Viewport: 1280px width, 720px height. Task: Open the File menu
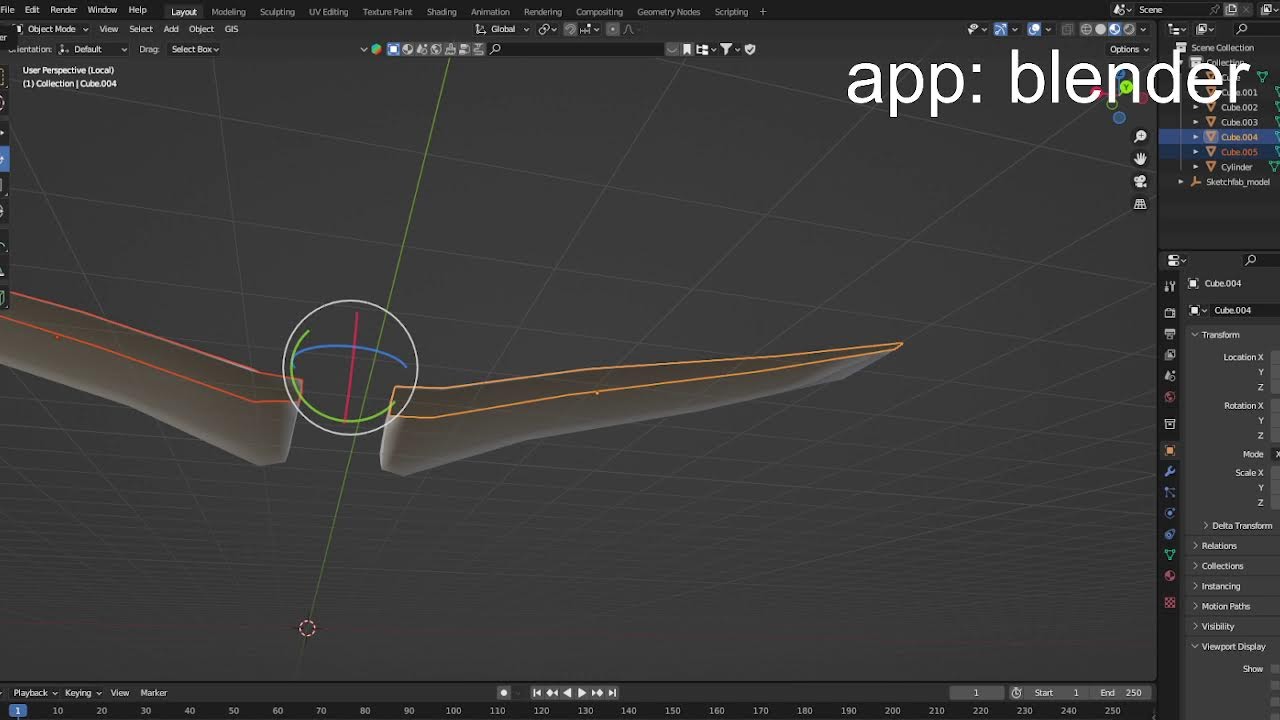click(x=7, y=10)
